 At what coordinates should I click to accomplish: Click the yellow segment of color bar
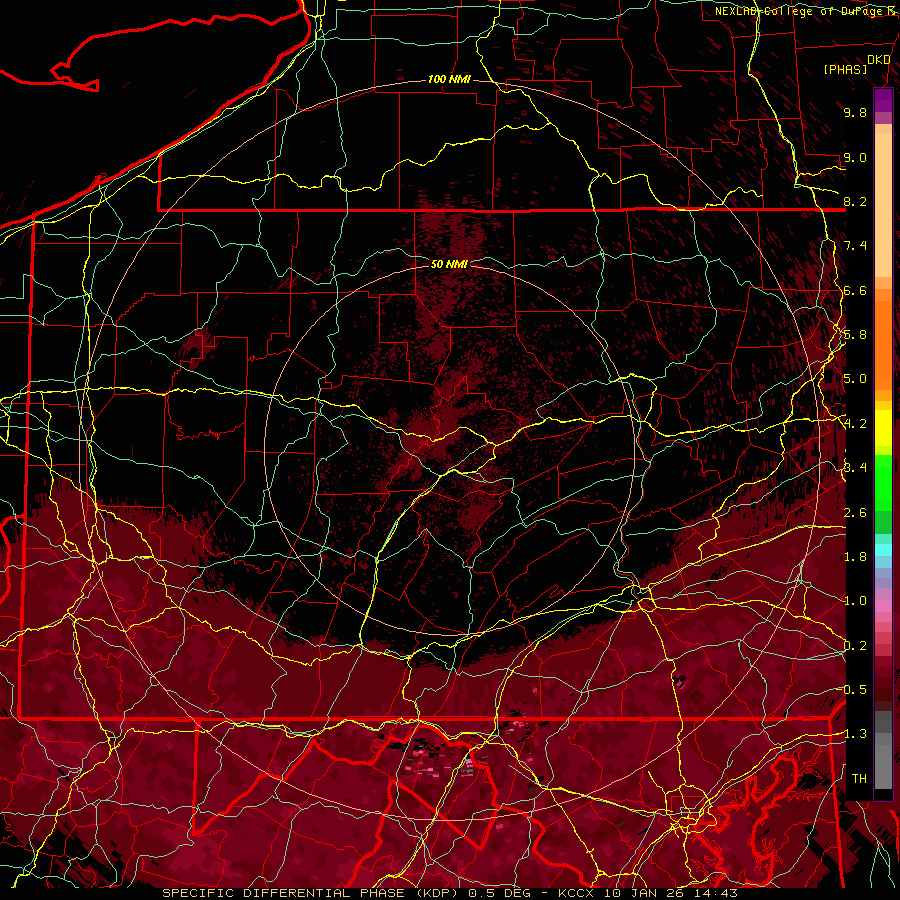pyautogui.click(x=883, y=428)
